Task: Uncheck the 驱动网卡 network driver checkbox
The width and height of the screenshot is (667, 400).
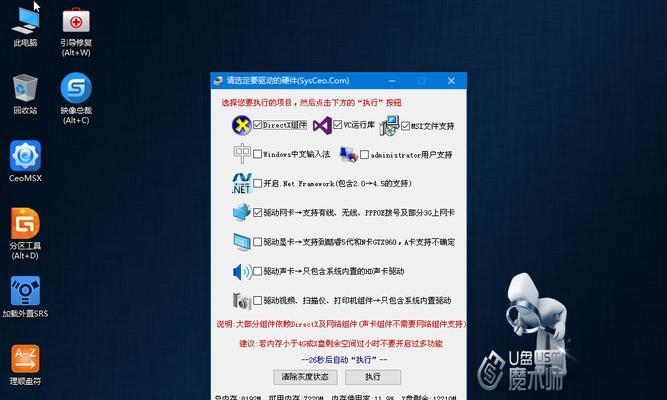Action: 257,212
